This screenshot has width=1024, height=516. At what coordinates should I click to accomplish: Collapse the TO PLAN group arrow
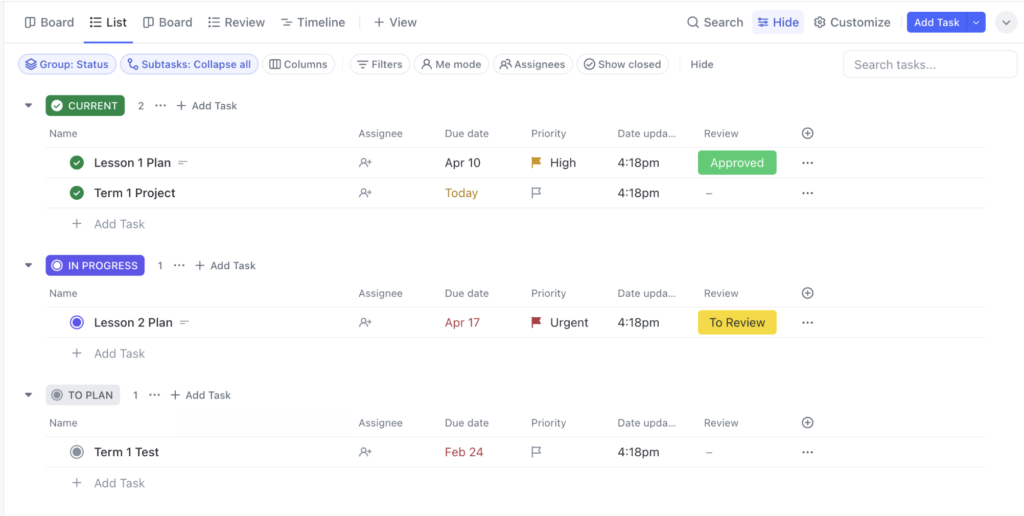point(29,395)
